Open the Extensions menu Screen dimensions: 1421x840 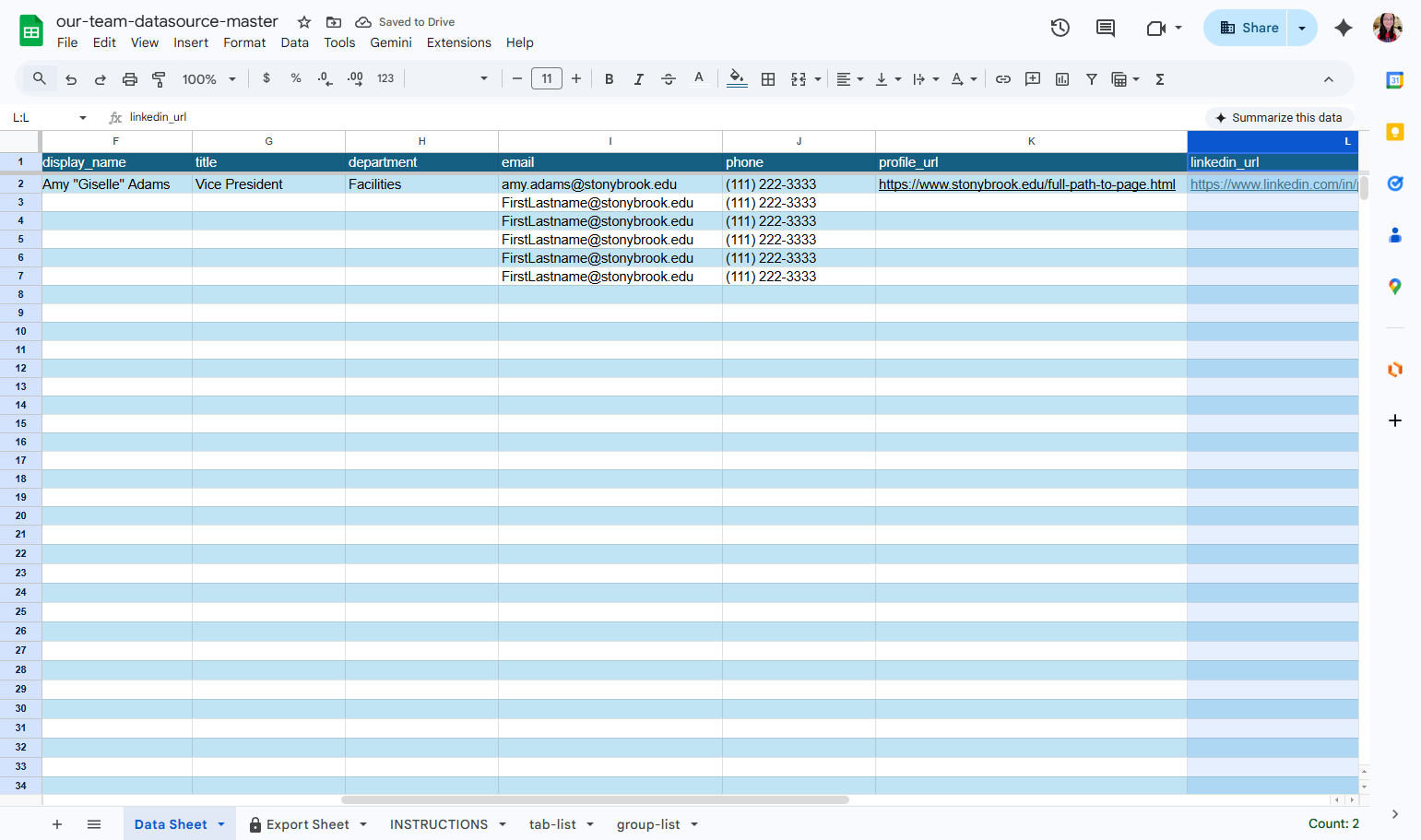[x=458, y=42]
